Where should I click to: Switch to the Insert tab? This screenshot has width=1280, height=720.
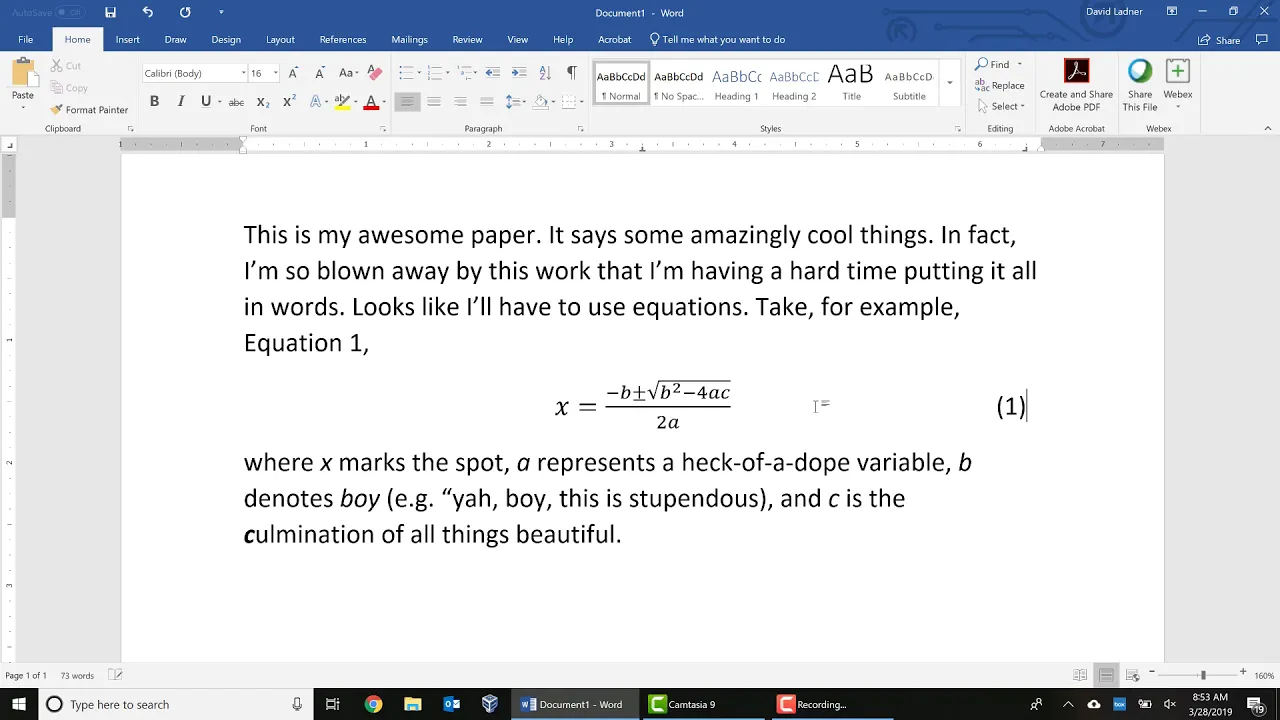click(x=127, y=39)
